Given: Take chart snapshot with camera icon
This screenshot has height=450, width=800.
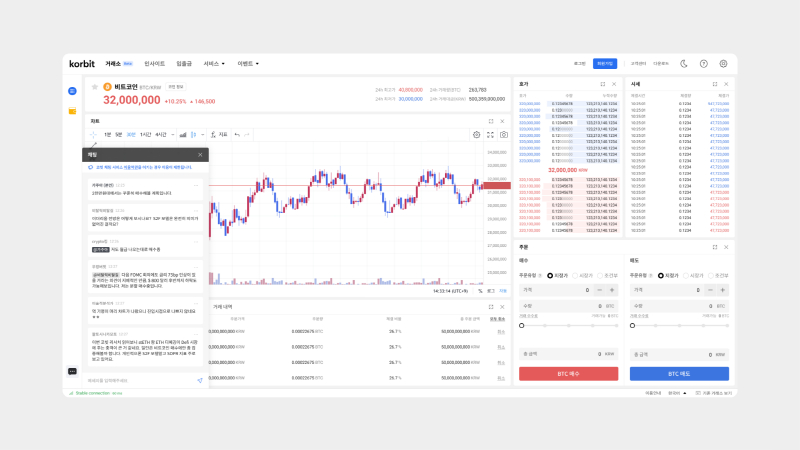Looking at the screenshot, I should 504,134.
